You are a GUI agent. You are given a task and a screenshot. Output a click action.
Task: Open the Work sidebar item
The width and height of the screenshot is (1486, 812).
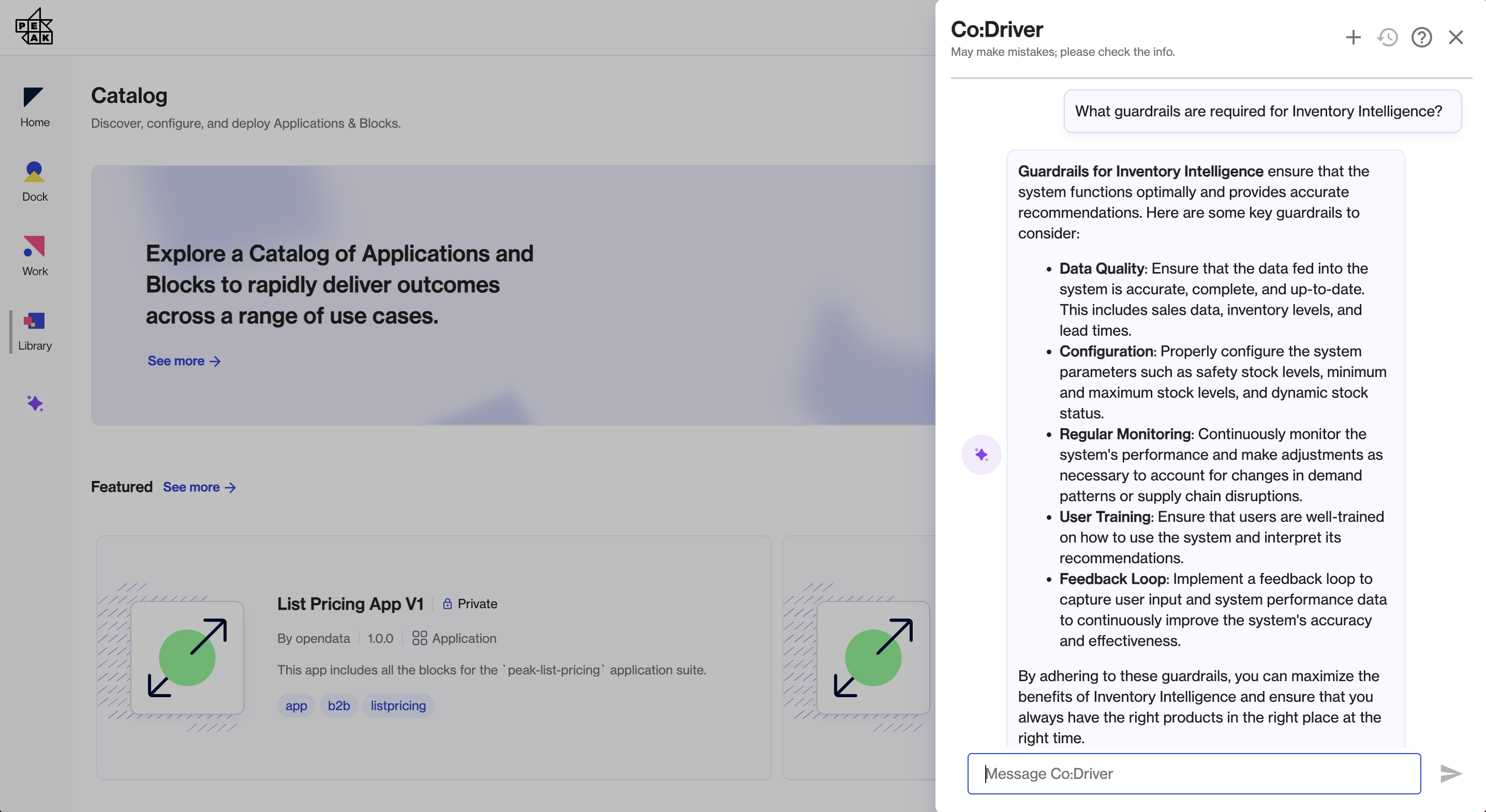coord(35,255)
